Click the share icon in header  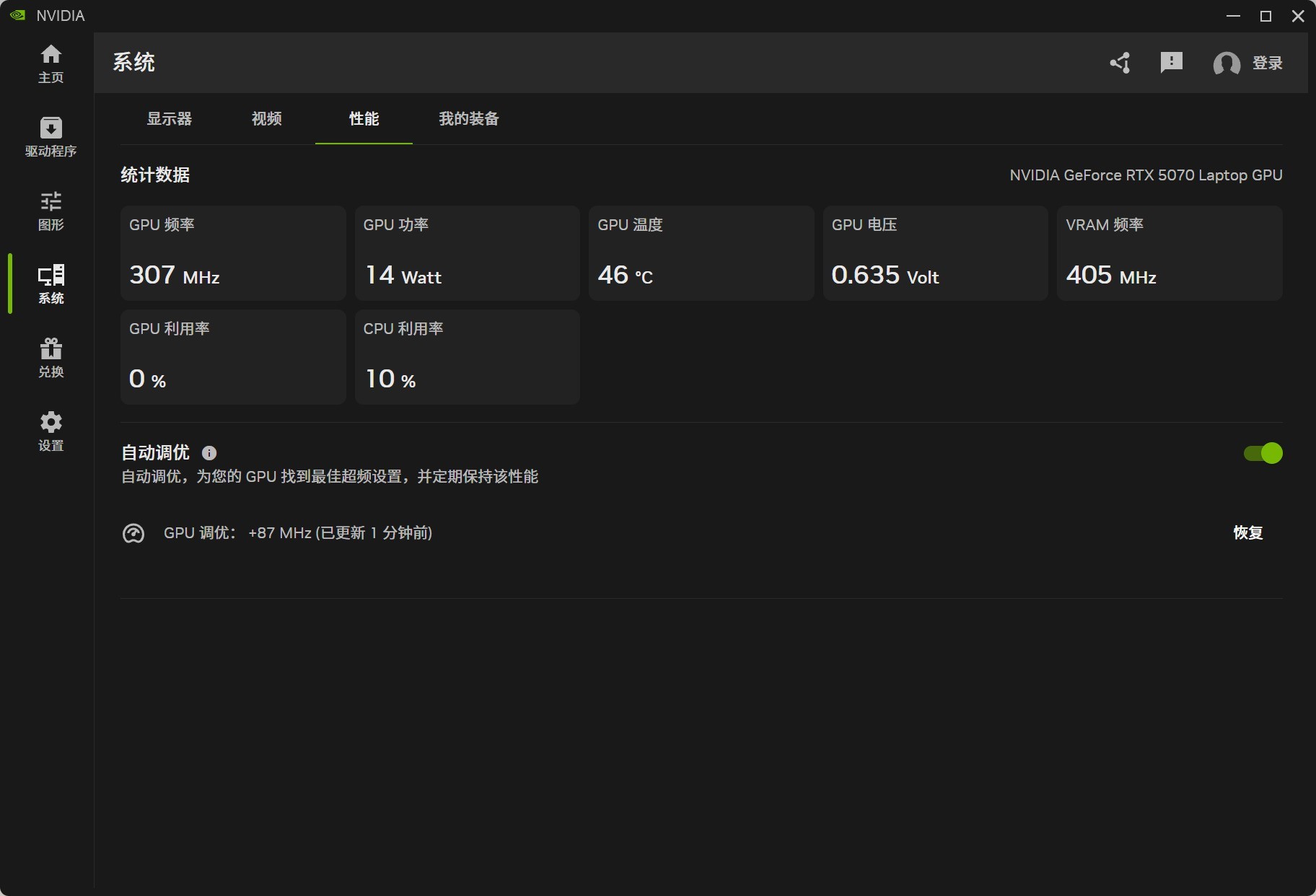click(1120, 63)
